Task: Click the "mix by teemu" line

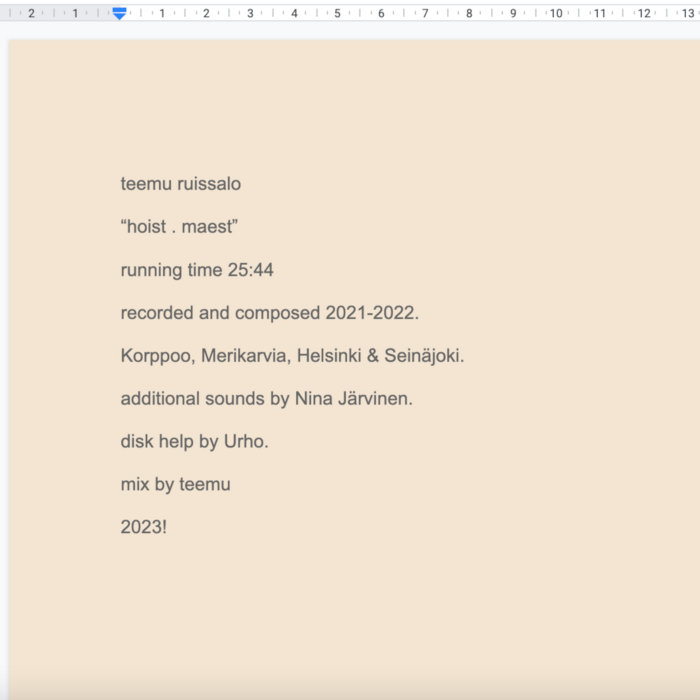Action: tap(175, 484)
